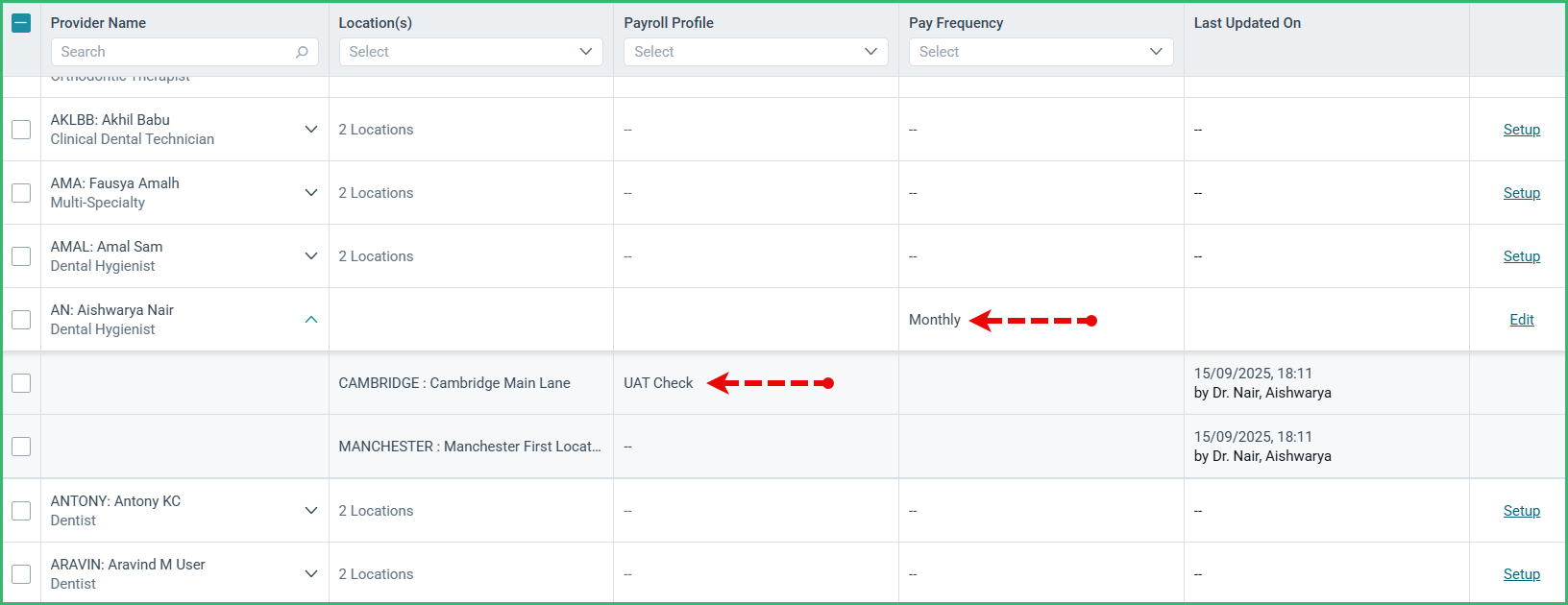The width and height of the screenshot is (1568, 605).
Task: Click the Edit link for Aishwarya Nair
Action: (x=1522, y=320)
